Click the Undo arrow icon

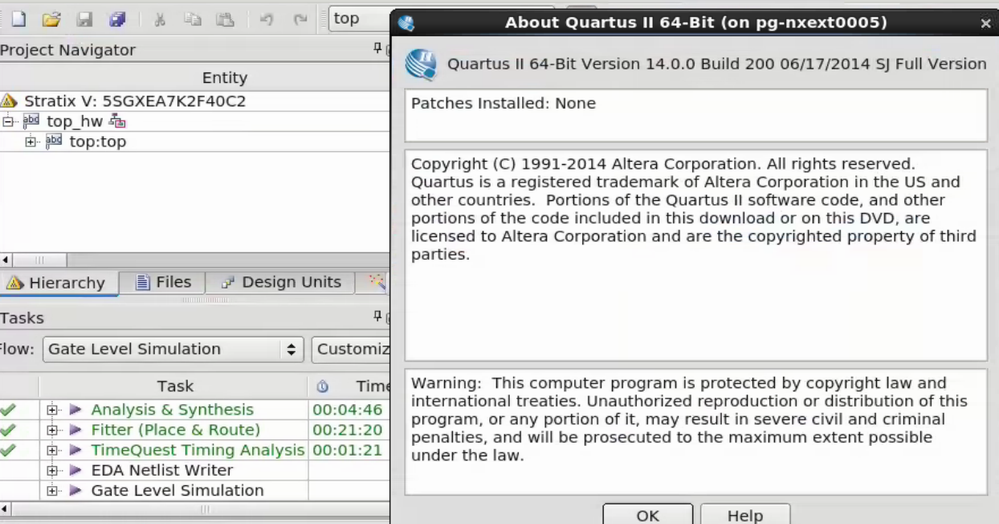click(267, 19)
